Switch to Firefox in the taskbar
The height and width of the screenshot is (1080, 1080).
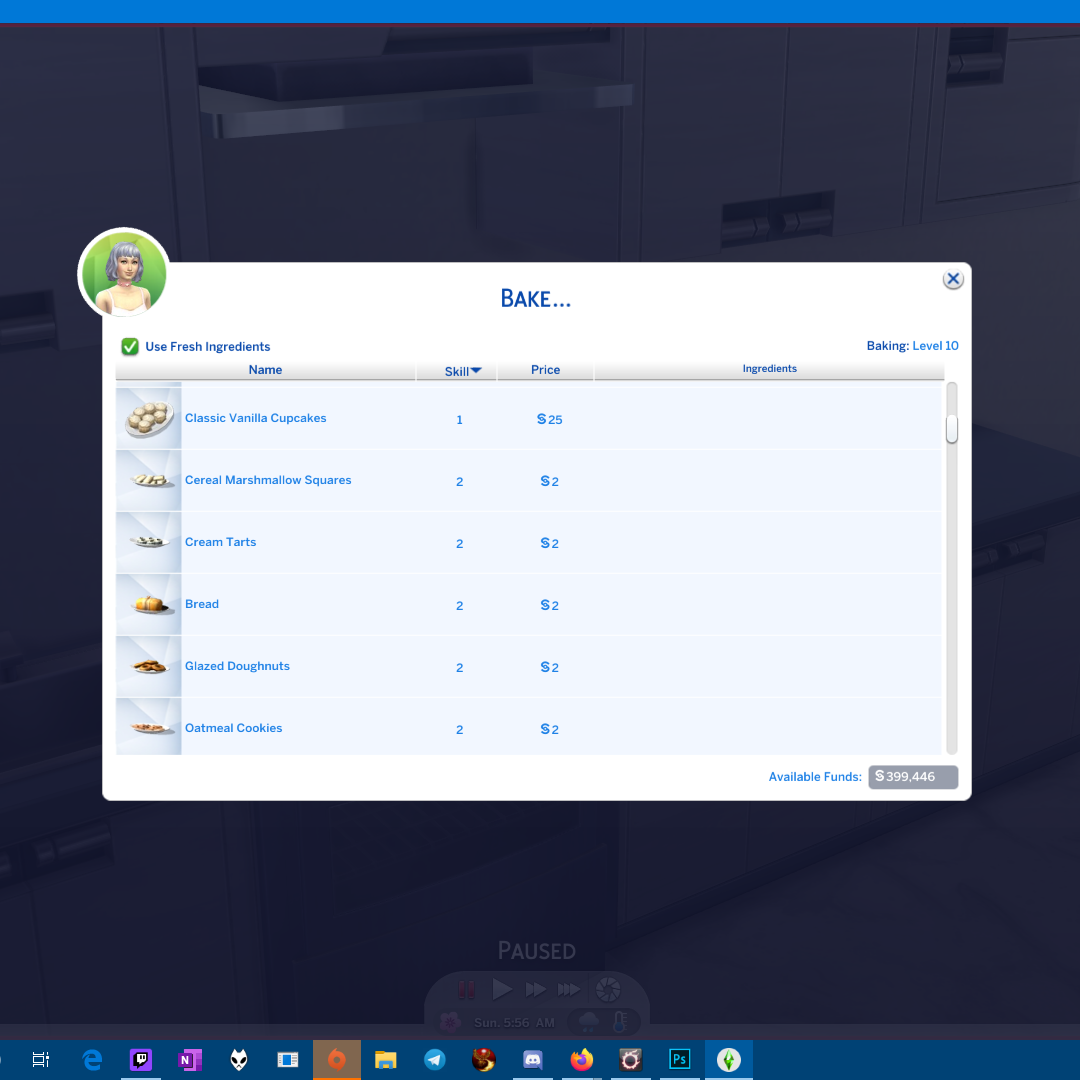[x=582, y=1059]
